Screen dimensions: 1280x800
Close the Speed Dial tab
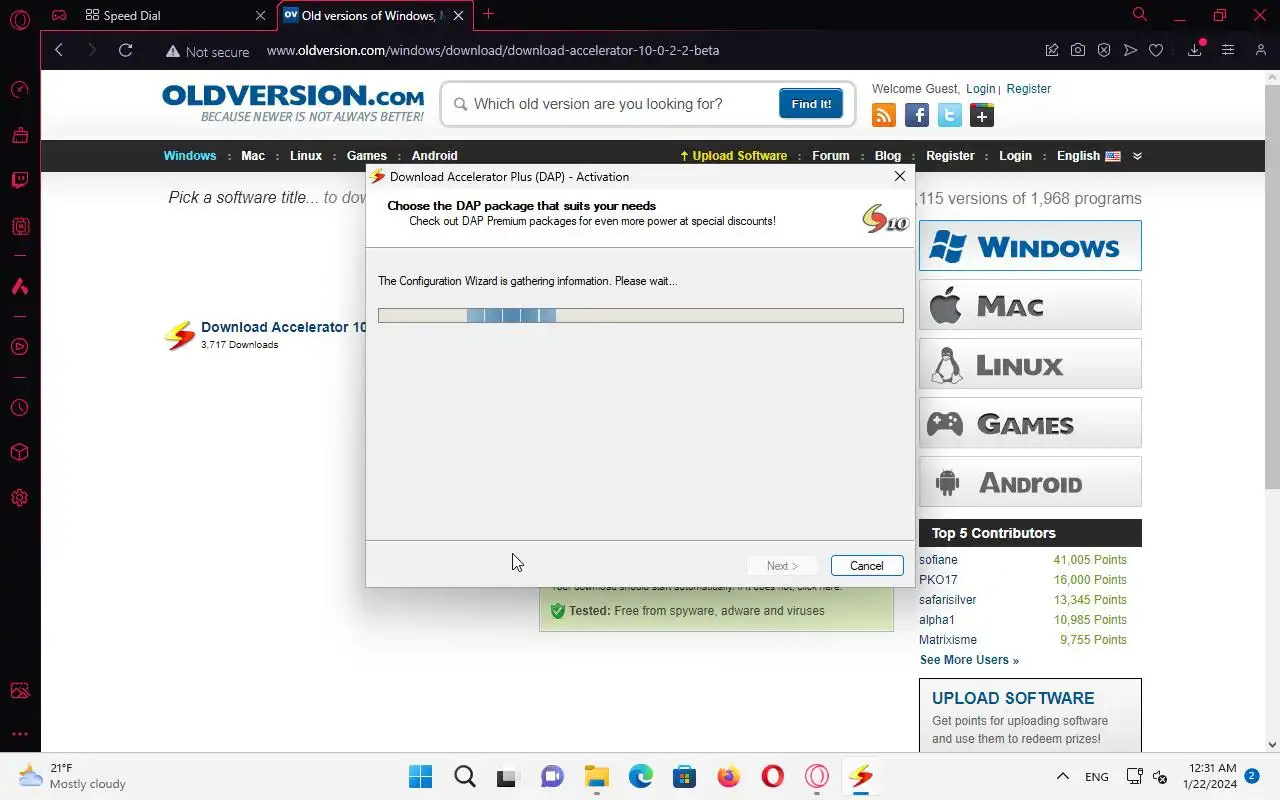(x=261, y=16)
